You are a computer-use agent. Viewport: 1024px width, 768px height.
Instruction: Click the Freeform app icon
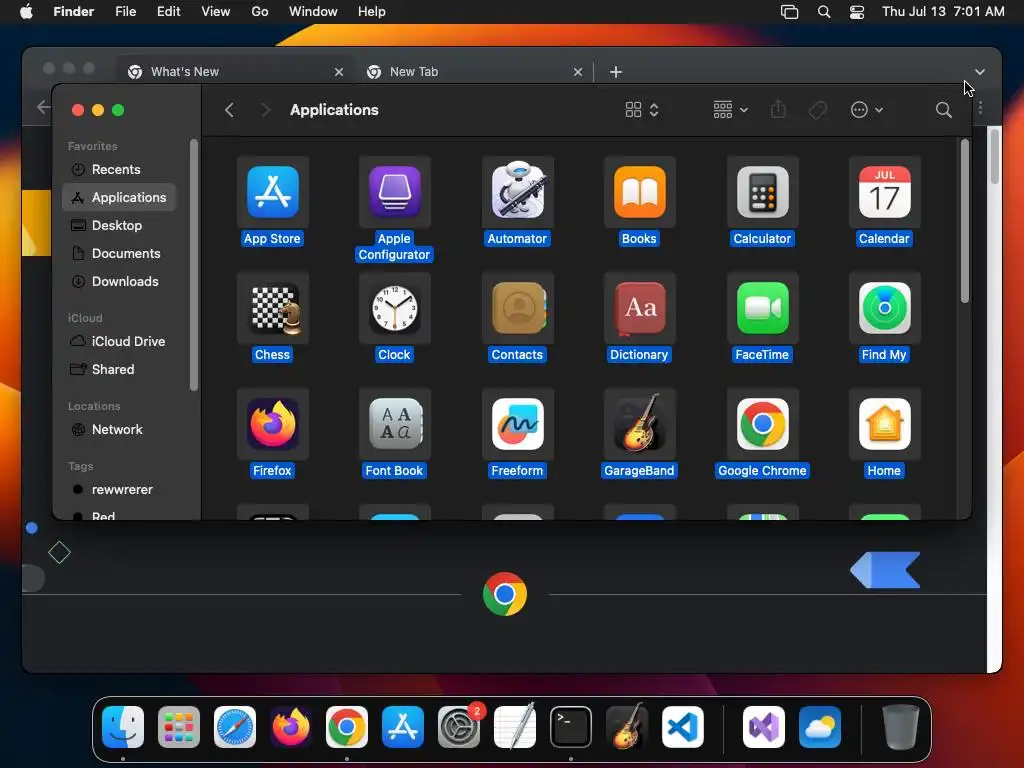tap(517, 424)
